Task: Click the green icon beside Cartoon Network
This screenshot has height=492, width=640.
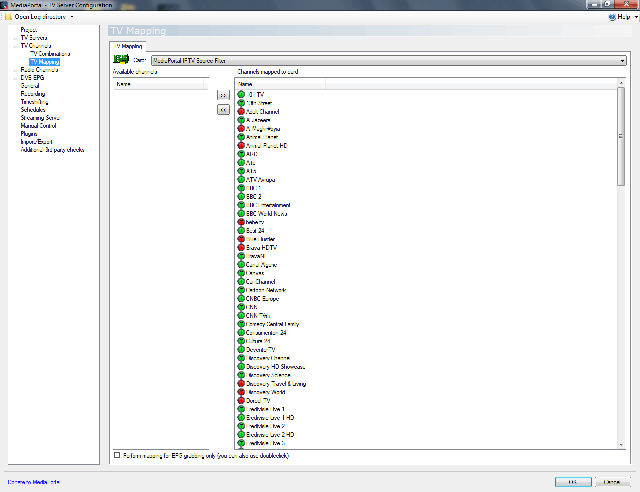Action: point(241,290)
